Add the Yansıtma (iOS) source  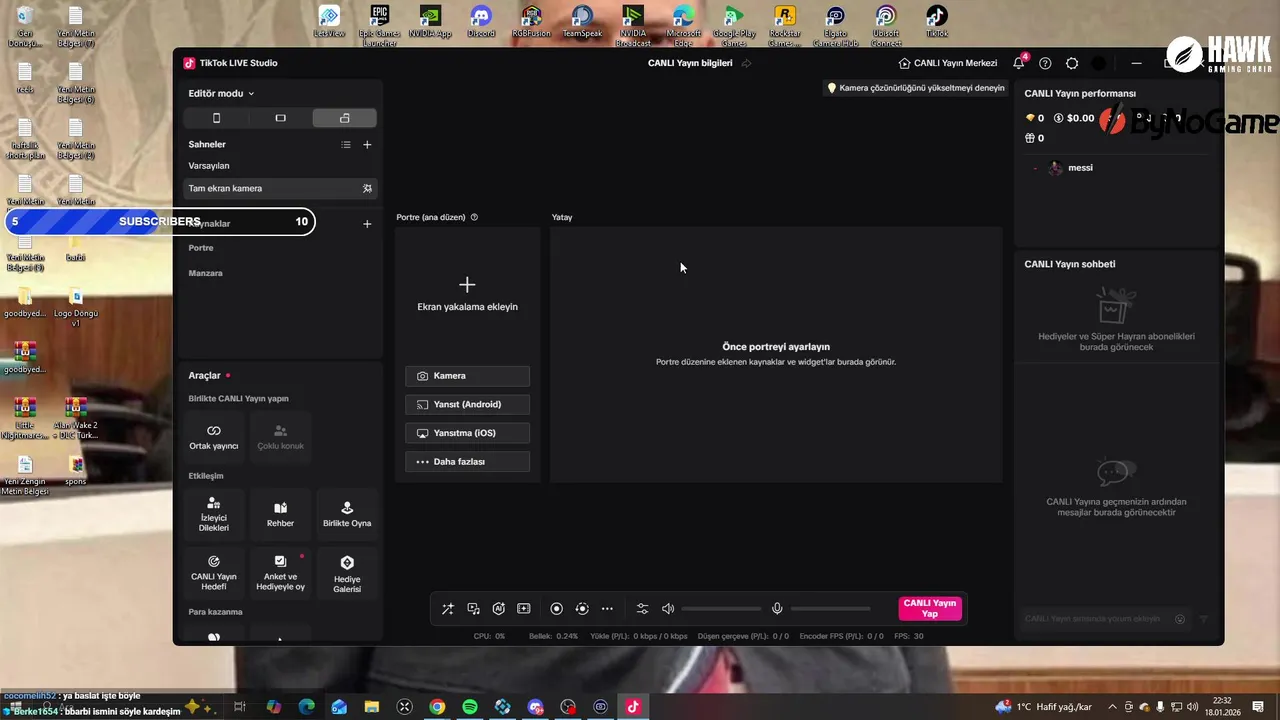pos(467,433)
